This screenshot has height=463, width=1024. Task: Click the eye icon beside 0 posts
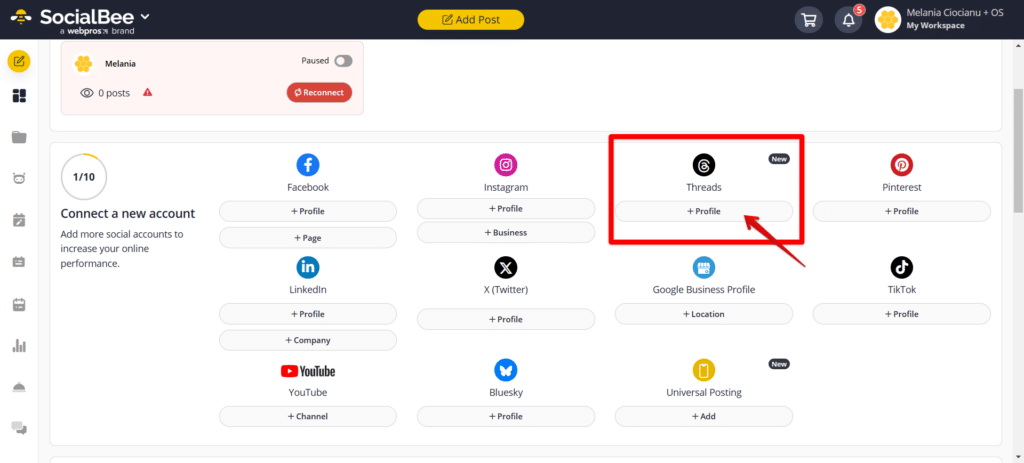(87, 93)
